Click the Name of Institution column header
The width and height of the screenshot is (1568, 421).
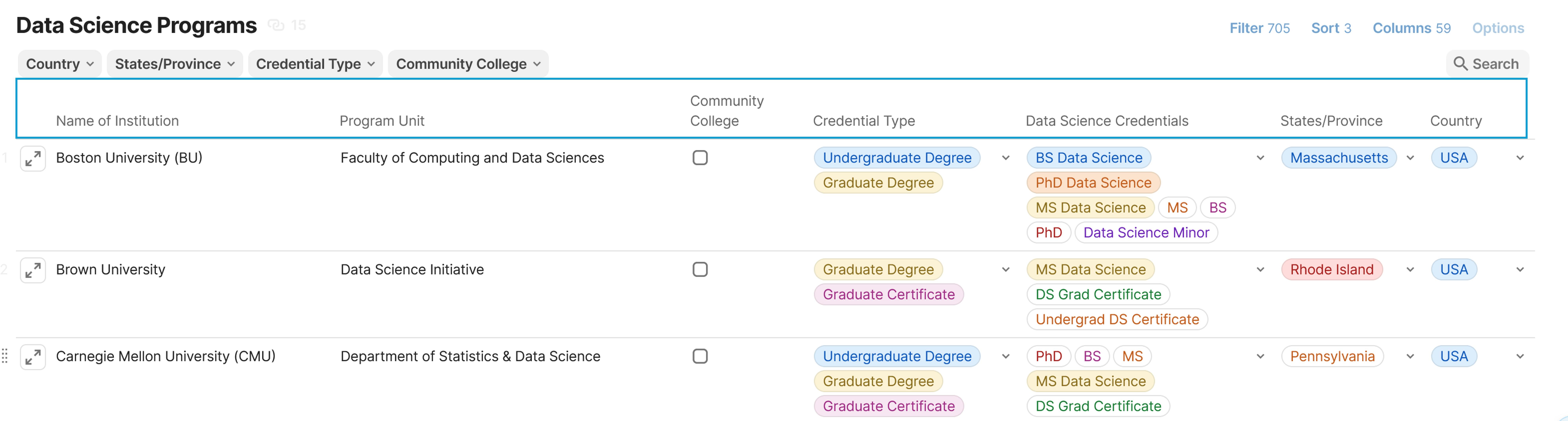[x=117, y=121]
